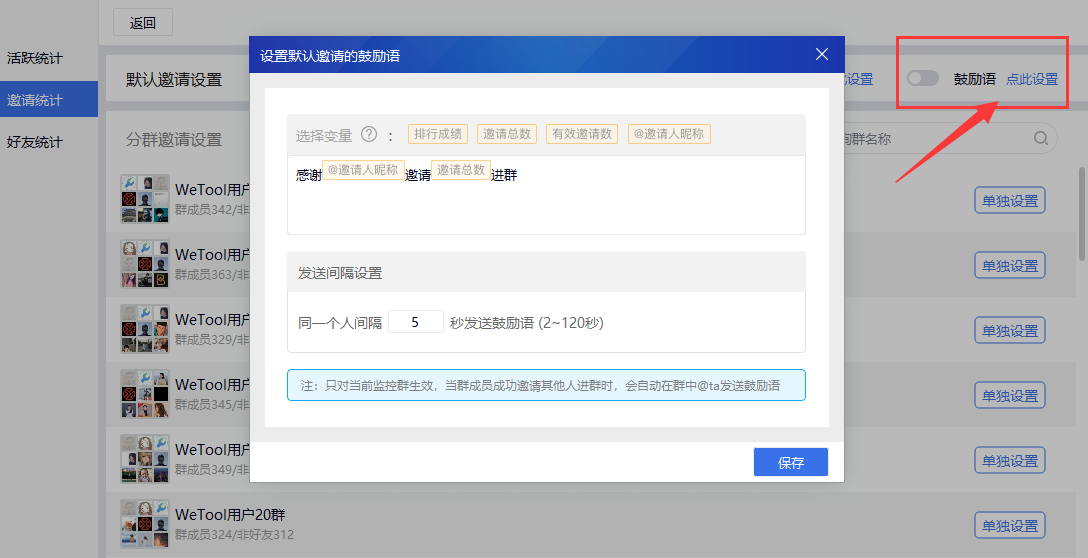This screenshot has height=558, width=1088.
Task: Click the WeTool用户20群 group avatar
Action: coord(145,524)
